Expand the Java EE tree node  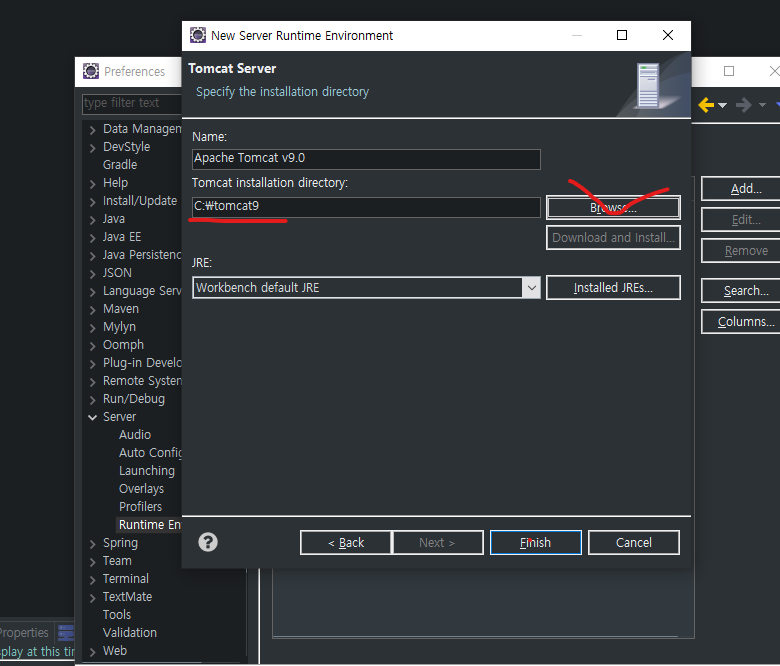(x=93, y=237)
